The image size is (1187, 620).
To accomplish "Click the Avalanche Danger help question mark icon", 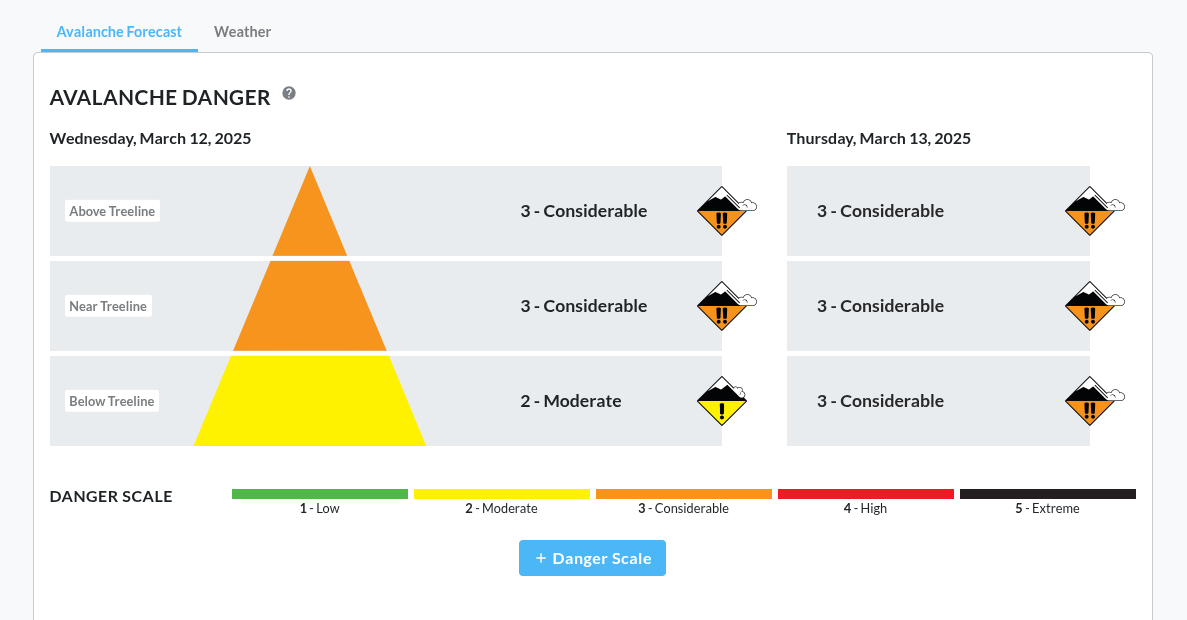I will coord(289,93).
